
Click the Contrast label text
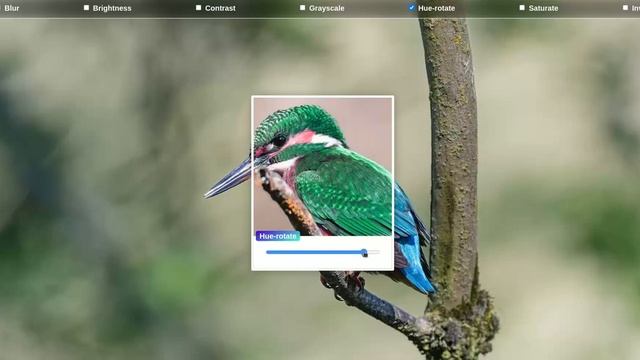click(x=220, y=8)
